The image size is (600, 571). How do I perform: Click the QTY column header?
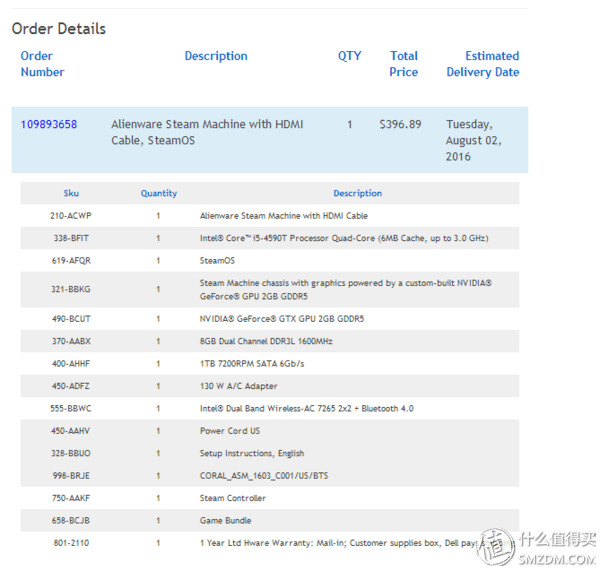point(349,56)
